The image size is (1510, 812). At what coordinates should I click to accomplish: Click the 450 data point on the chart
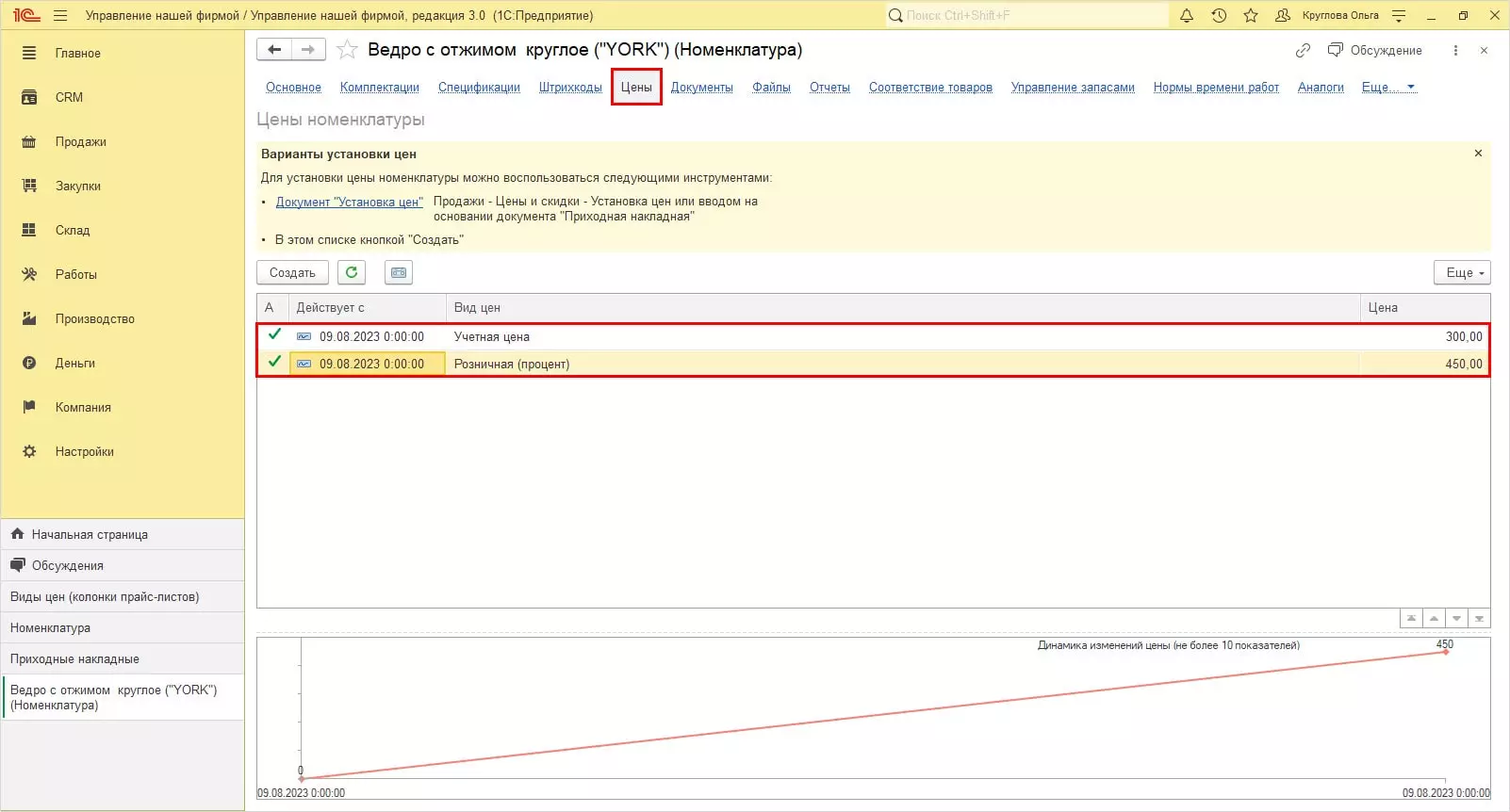1446,652
